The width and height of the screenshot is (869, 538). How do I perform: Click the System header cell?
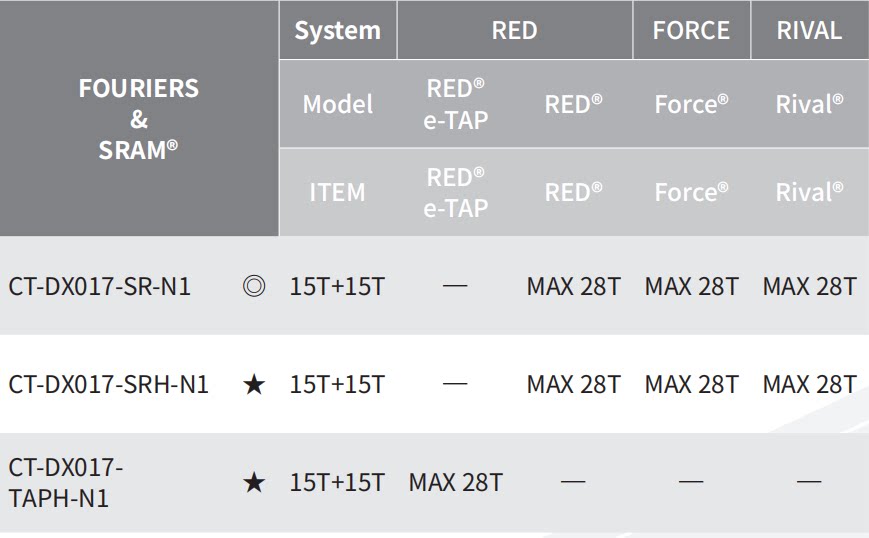pos(337,30)
